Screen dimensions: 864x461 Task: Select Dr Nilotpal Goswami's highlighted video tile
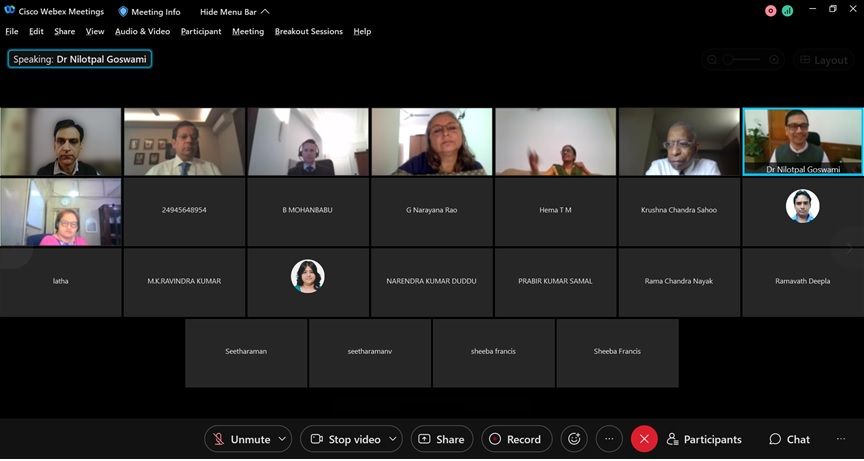point(803,142)
